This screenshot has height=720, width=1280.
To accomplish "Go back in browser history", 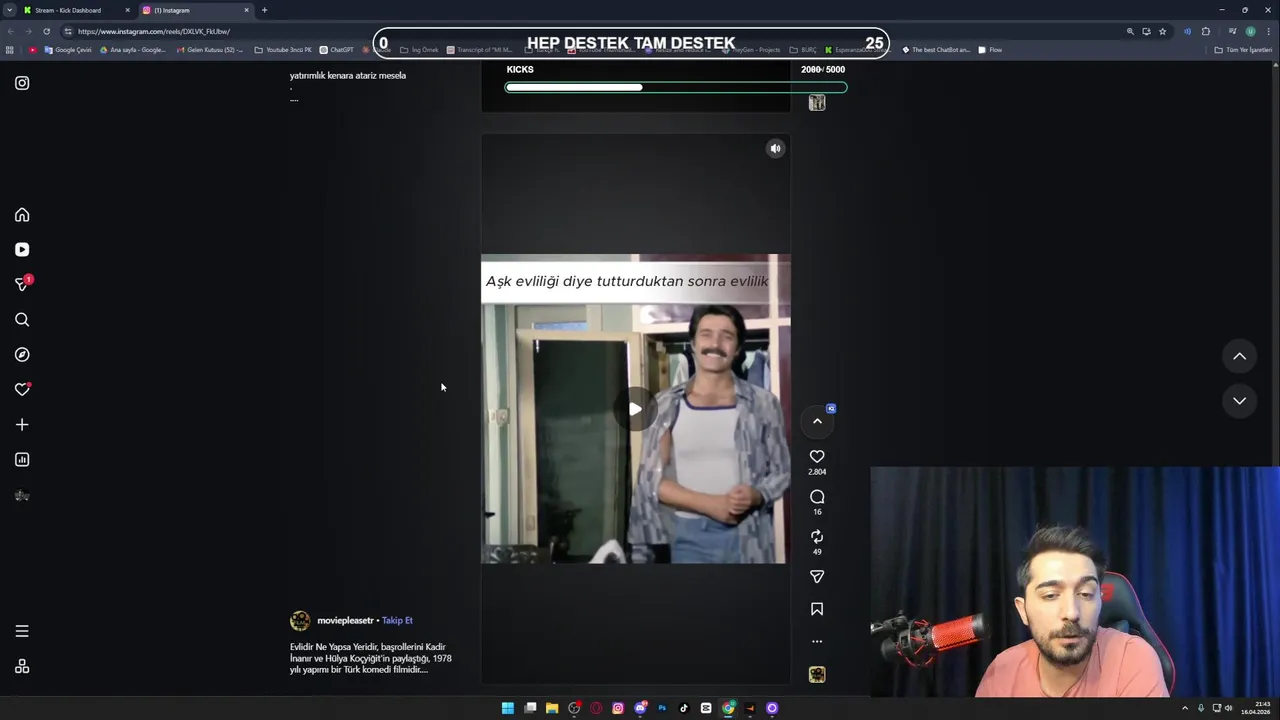I will coord(10,31).
